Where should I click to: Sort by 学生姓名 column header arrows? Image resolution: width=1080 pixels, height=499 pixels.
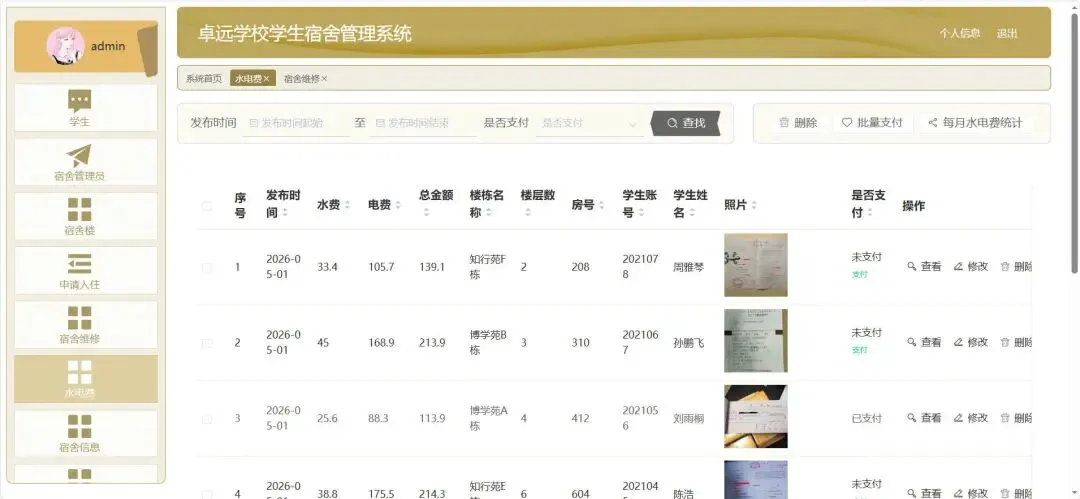point(692,214)
